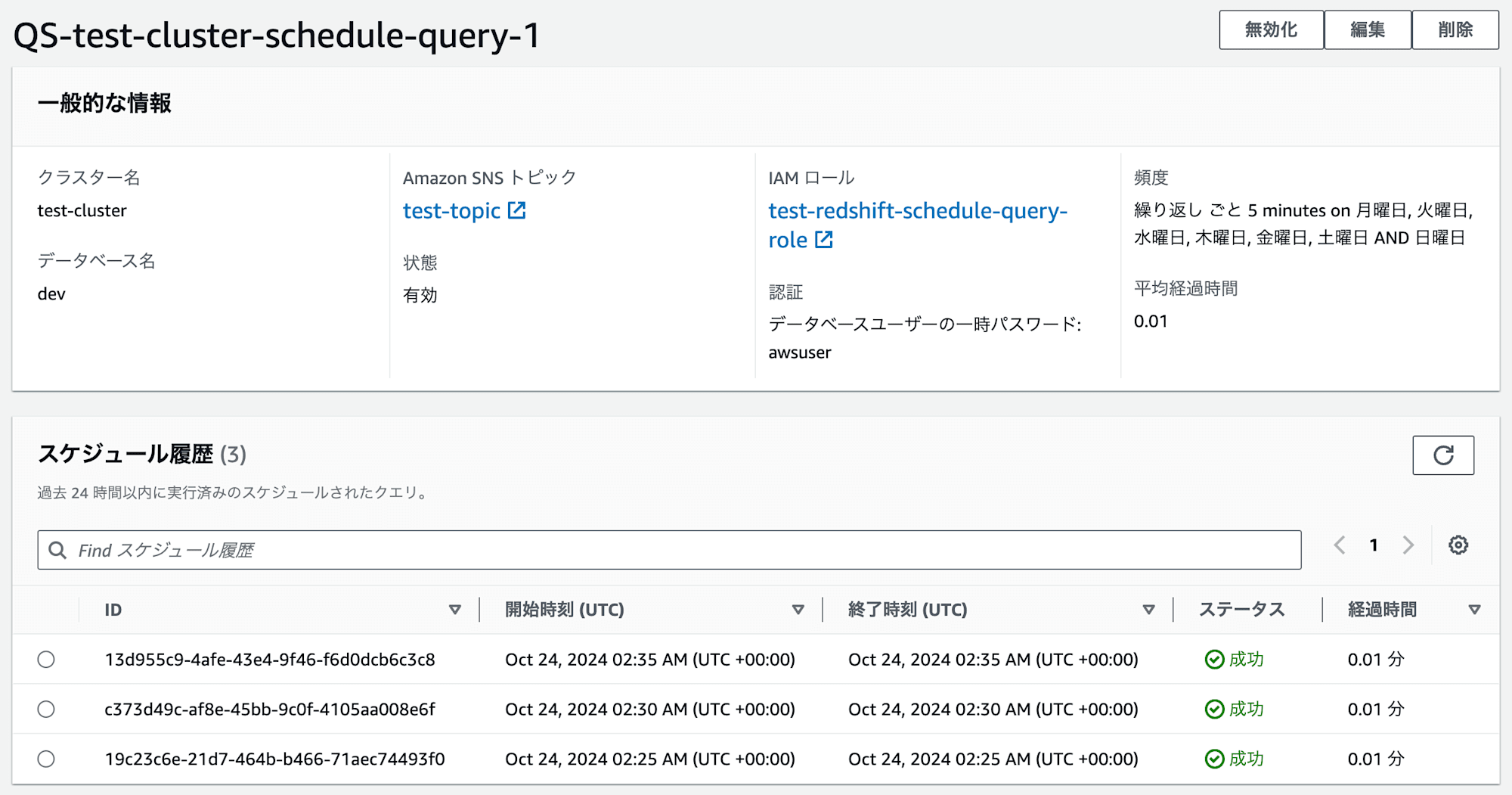1512x795 pixels.
Task: Click the 状態 value 有効
Action: 420,295
